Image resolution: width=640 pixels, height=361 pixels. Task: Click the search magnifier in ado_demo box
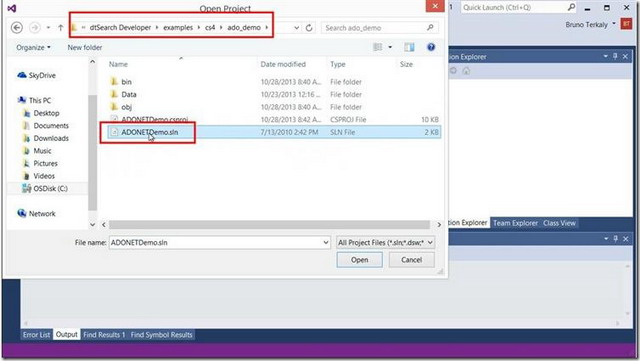pos(430,27)
